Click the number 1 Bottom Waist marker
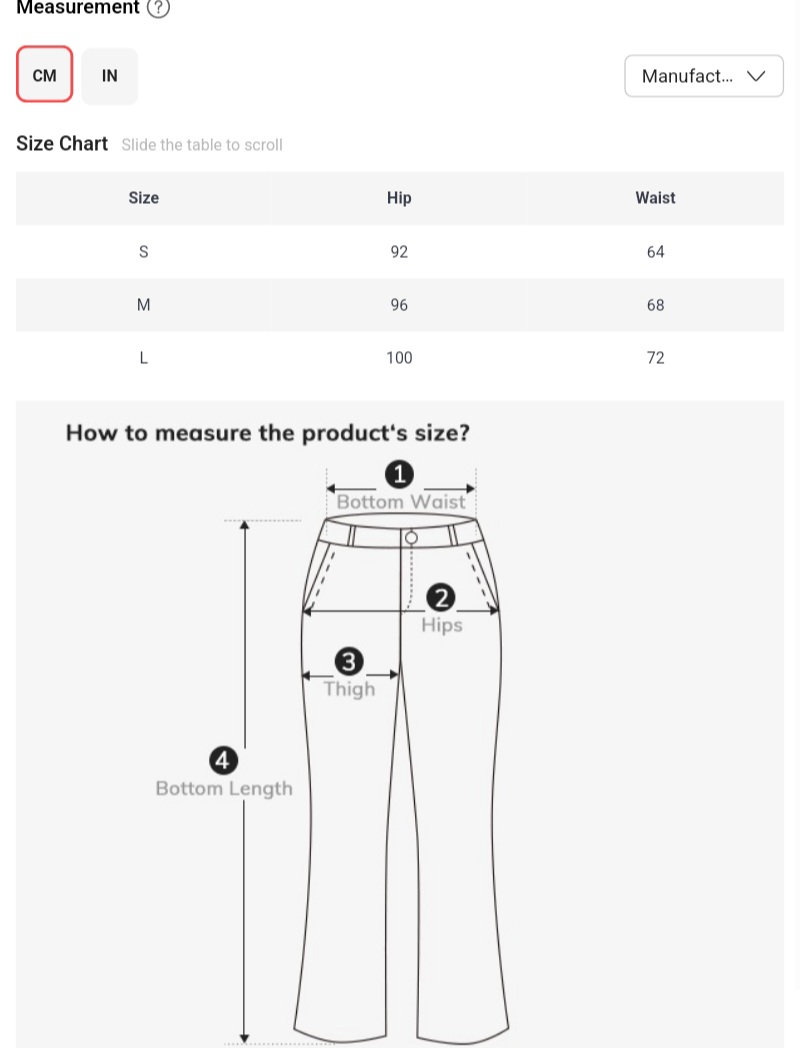The image size is (800, 1048). (x=400, y=474)
